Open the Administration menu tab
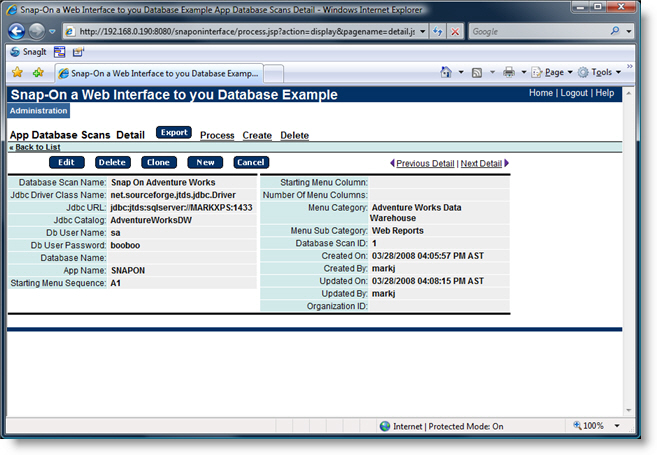The height and width of the screenshot is (455, 657). click(39, 111)
